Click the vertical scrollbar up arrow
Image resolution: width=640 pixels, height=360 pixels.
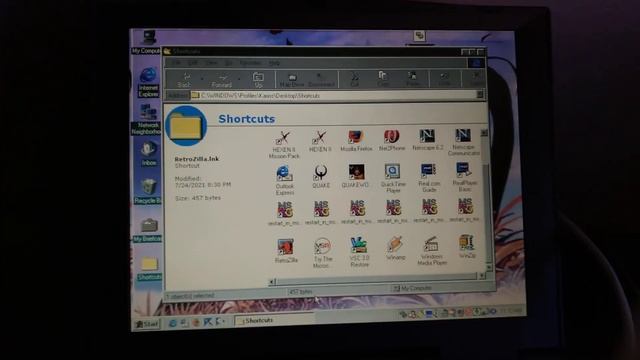click(484, 133)
